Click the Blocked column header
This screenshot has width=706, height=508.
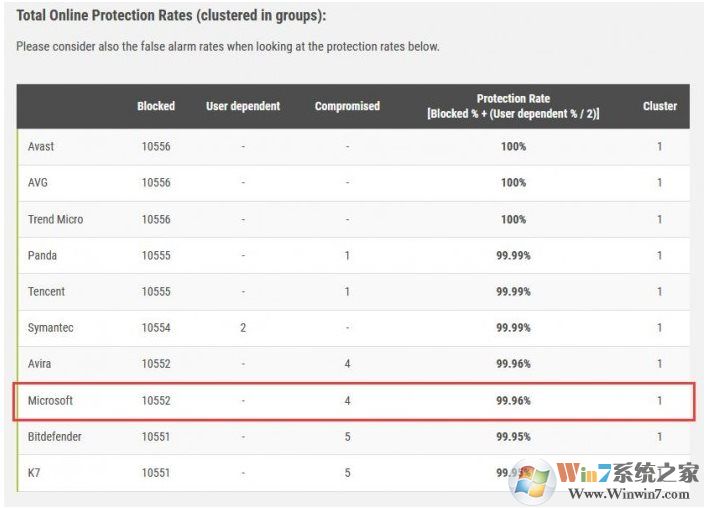(x=156, y=106)
